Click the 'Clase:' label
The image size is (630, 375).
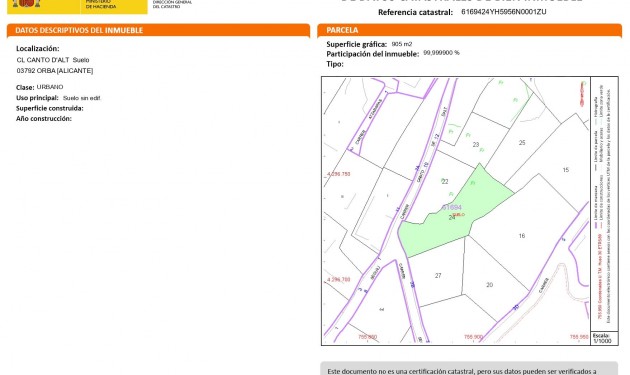(x=25, y=88)
